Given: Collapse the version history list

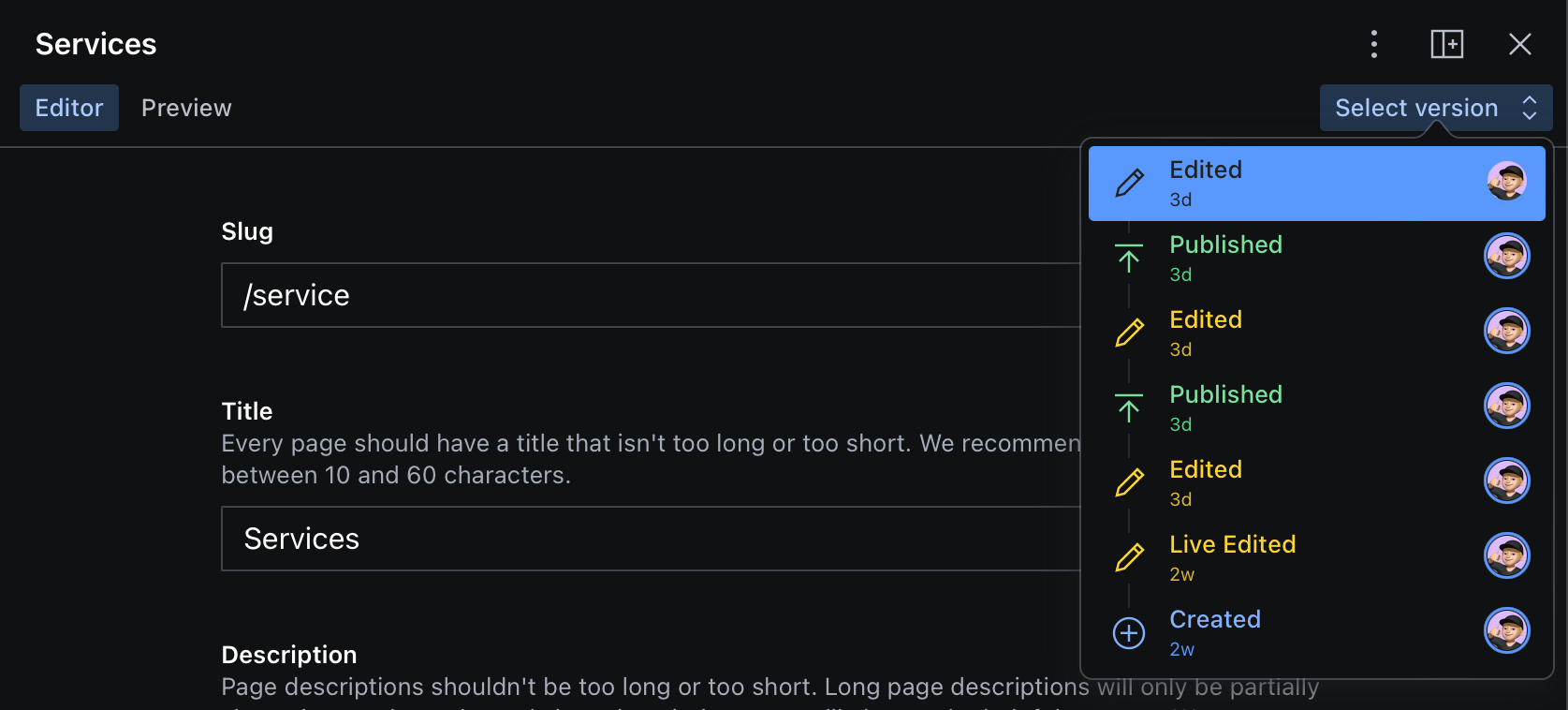Looking at the screenshot, I should tap(1435, 107).
